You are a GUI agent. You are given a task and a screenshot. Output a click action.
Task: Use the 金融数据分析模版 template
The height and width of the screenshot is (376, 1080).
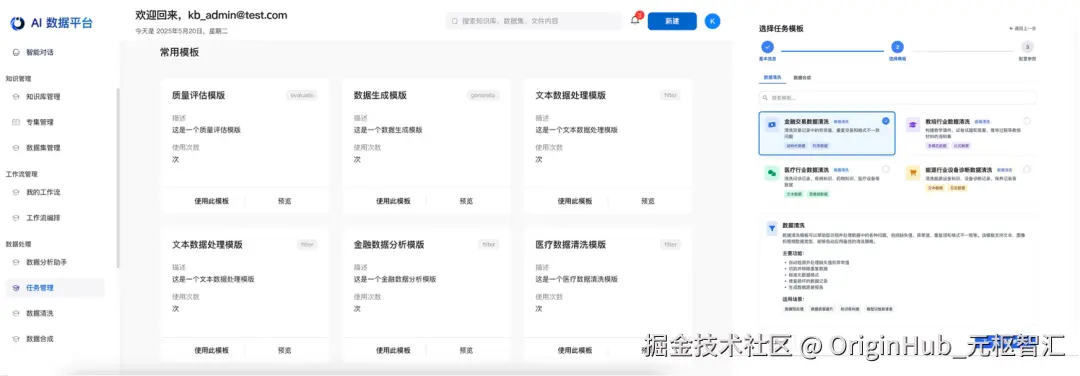393,351
